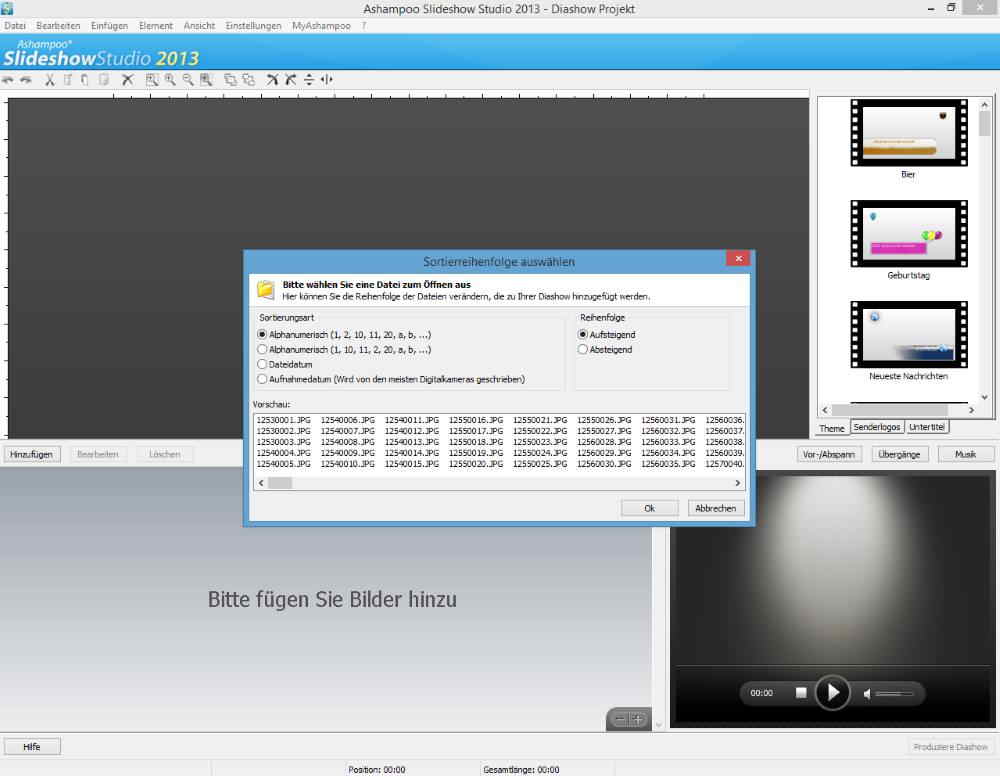The width and height of the screenshot is (1000, 776).
Task: Click the scissors cut icon in toolbar
Action: pyautogui.click(x=49, y=80)
